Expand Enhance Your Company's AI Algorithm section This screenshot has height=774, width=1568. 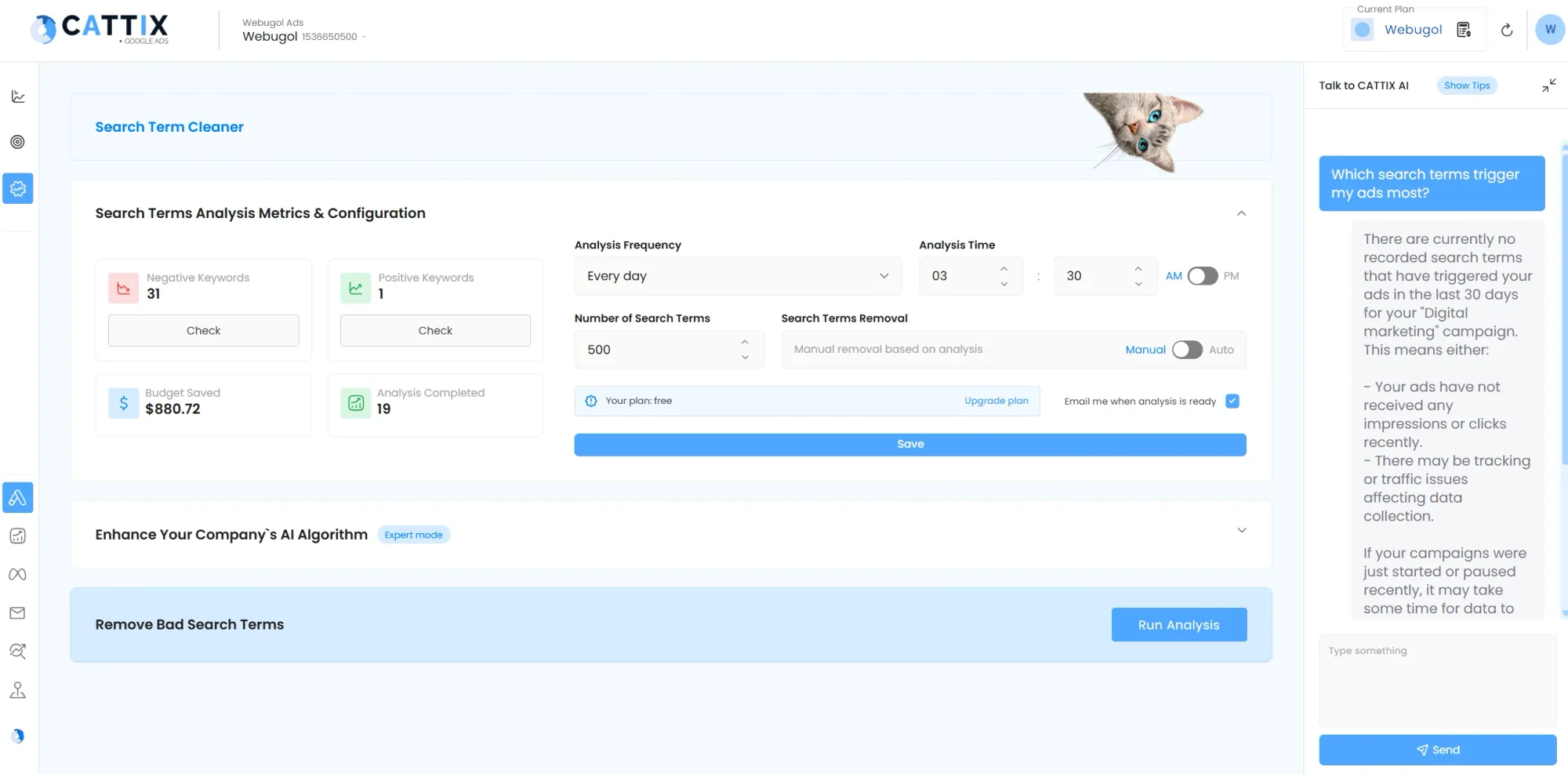(1241, 530)
